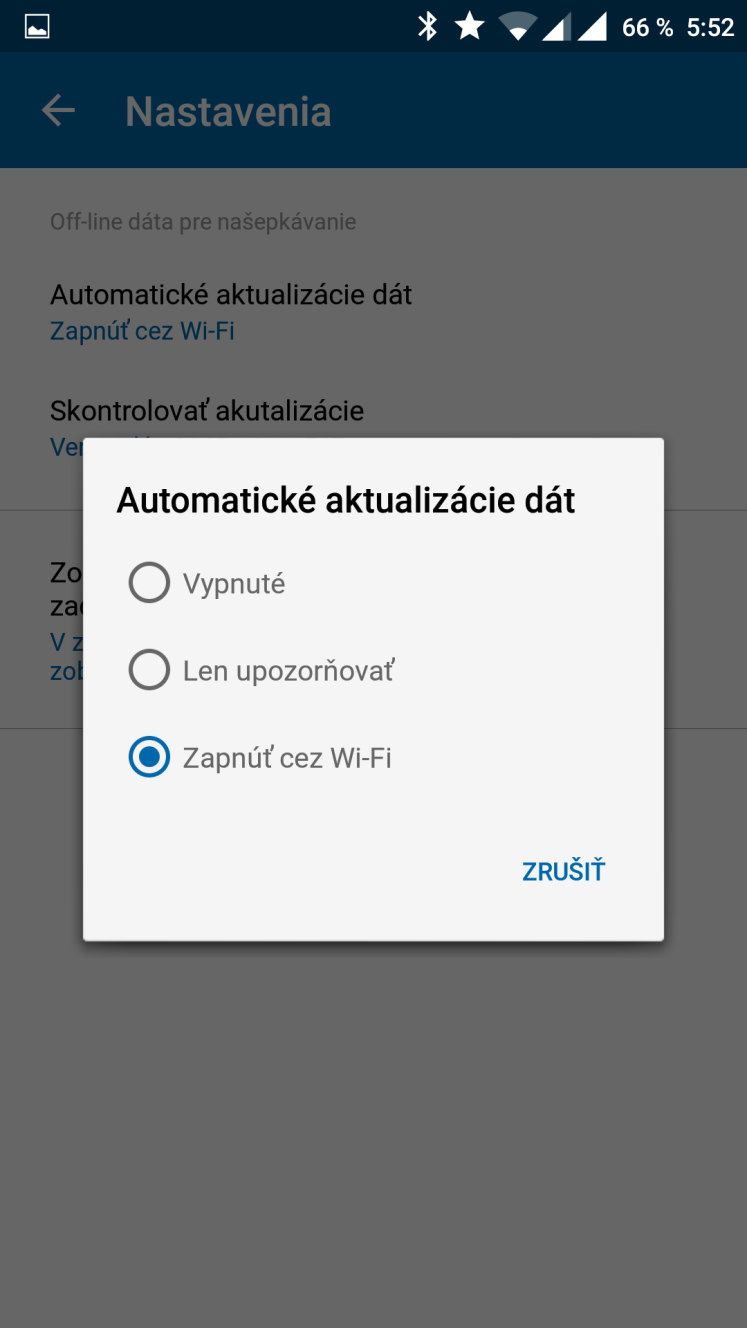Tap the Vypnuté option label
The height and width of the screenshot is (1328, 747).
point(234,584)
